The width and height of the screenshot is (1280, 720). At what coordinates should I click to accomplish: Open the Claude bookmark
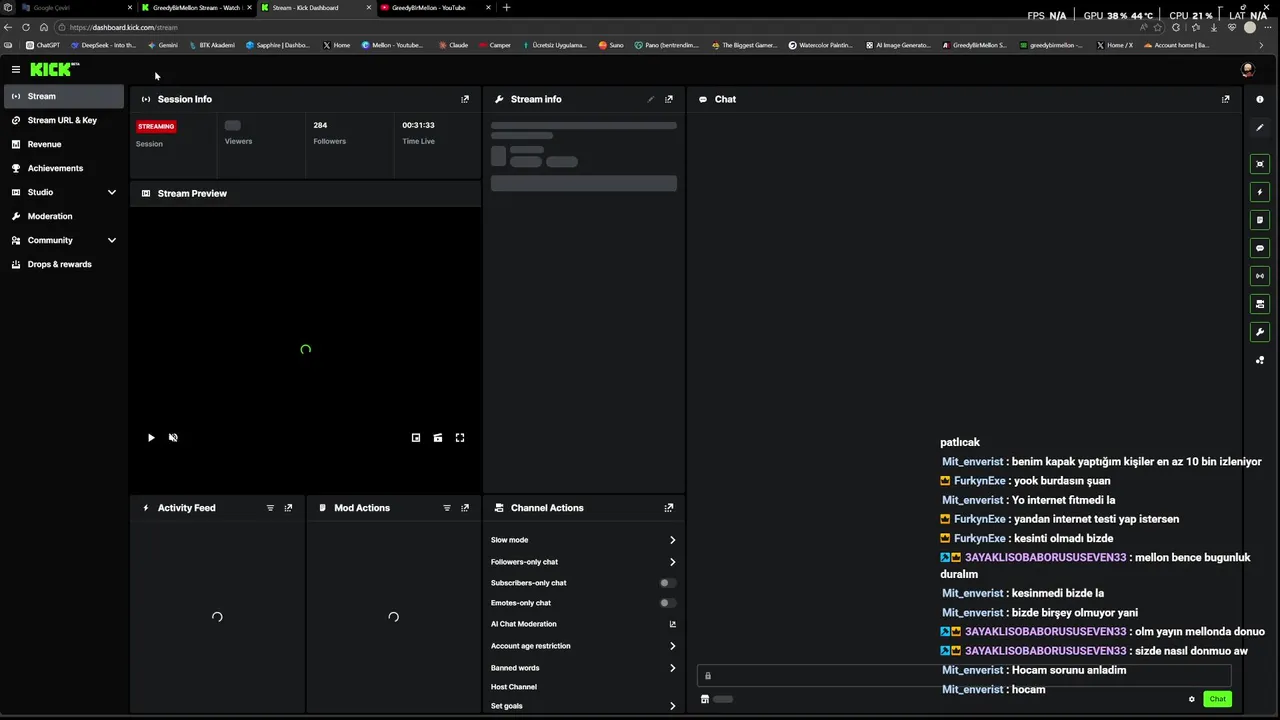click(x=453, y=45)
